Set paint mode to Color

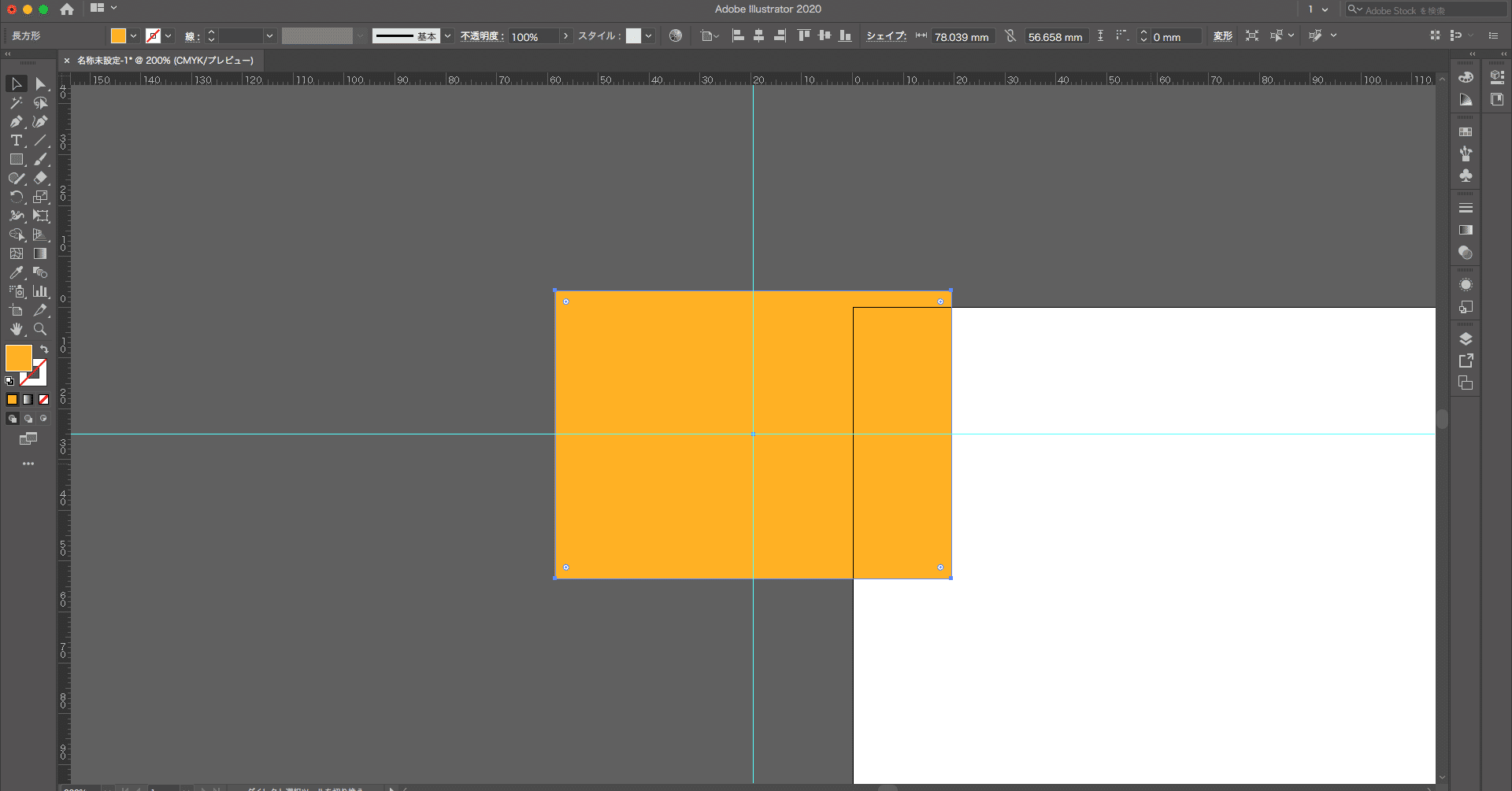pos(13,400)
